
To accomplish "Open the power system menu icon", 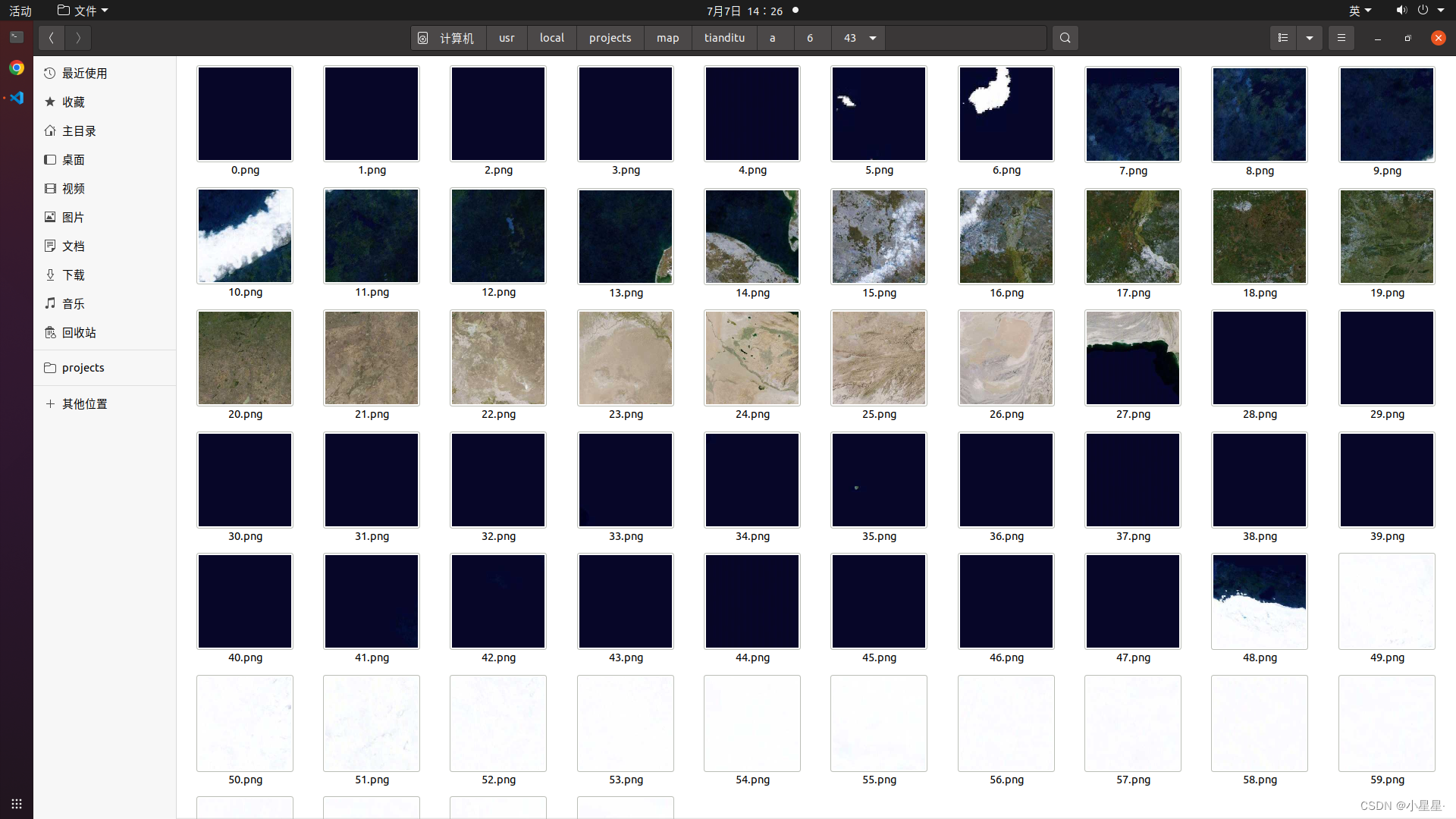I will 1423,10.
